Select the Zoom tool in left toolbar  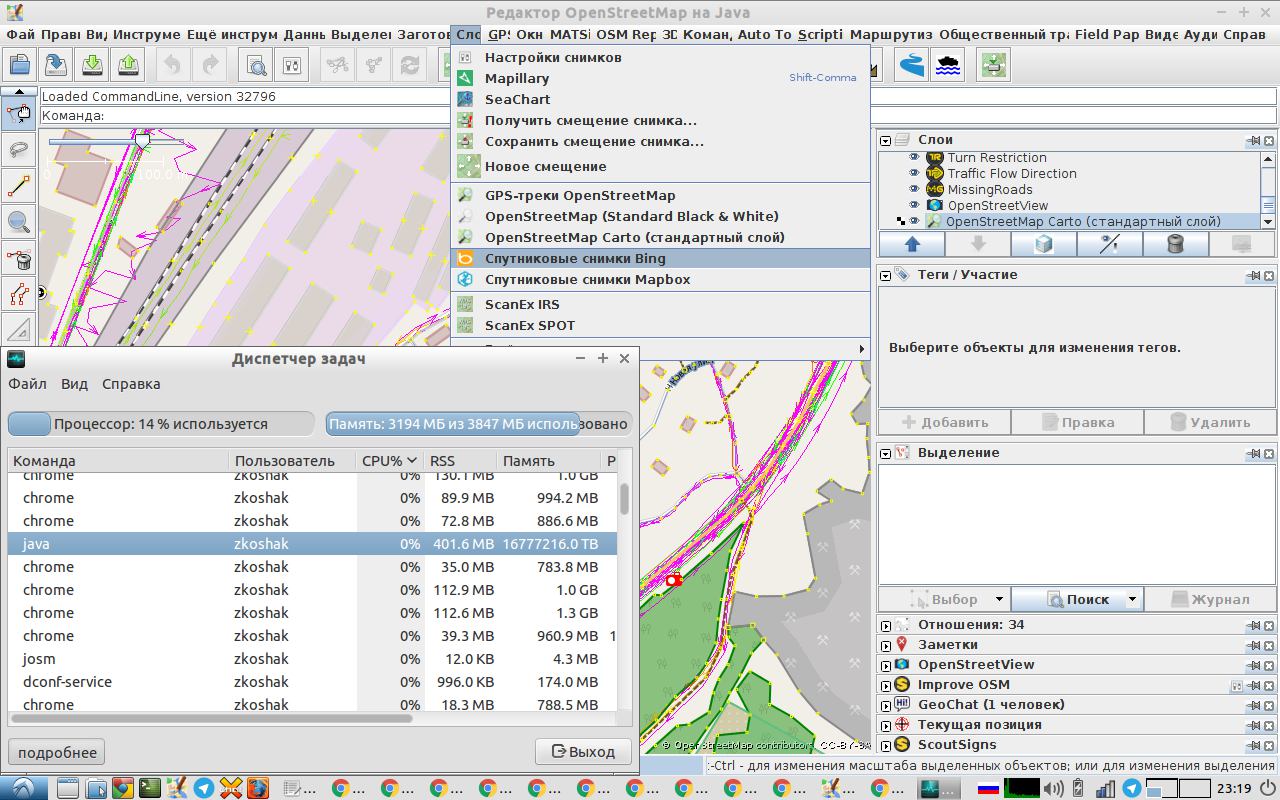(18, 221)
